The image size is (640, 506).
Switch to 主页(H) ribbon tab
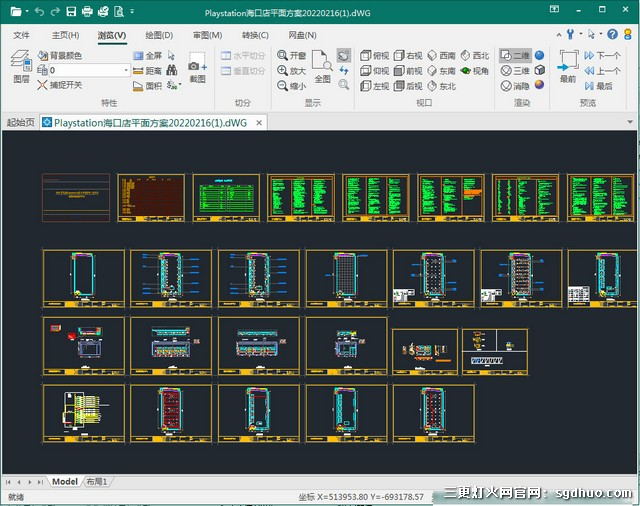click(x=65, y=35)
